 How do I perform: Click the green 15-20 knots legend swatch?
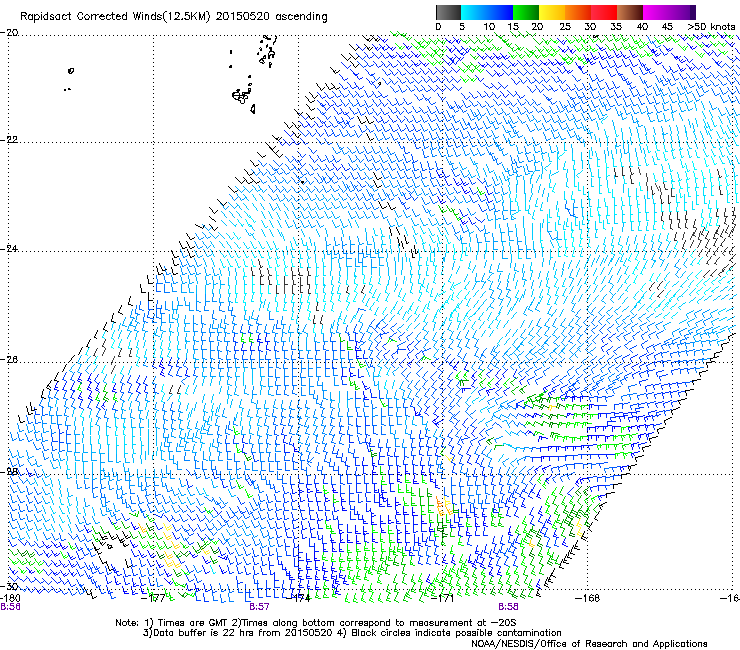pyautogui.click(x=526, y=12)
